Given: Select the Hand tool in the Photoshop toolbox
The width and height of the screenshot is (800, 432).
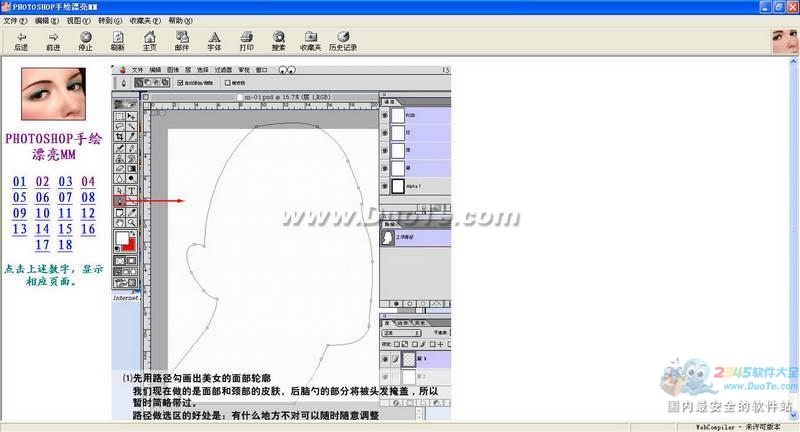Looking at the screenshot, I should pos(119,223).
